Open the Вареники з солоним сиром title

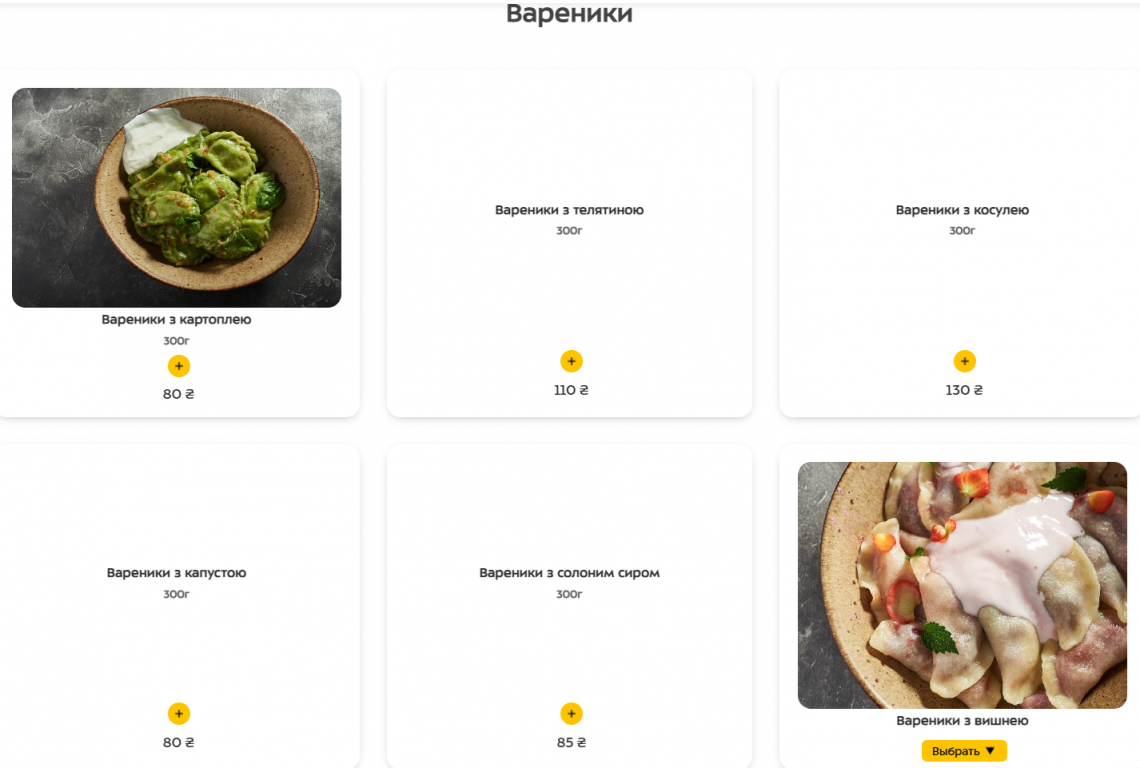569,573
